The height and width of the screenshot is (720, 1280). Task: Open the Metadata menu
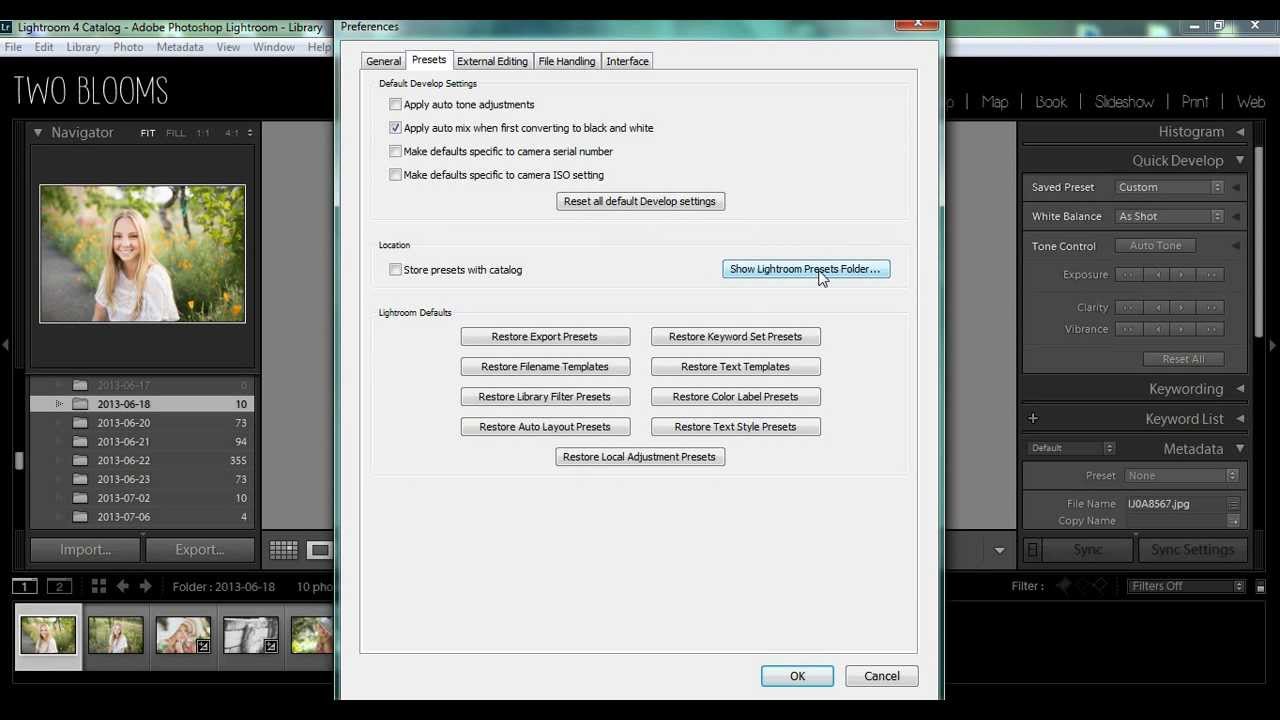(x=180, y=47)
